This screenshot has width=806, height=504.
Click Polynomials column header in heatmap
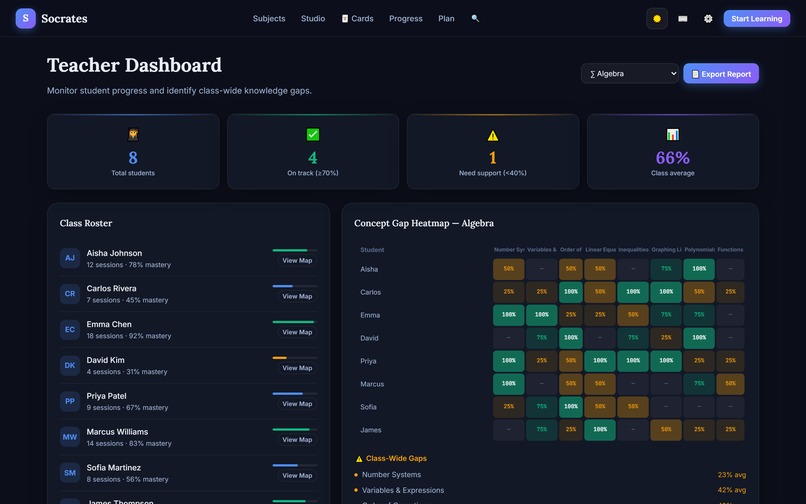click(x=699, y=250)
